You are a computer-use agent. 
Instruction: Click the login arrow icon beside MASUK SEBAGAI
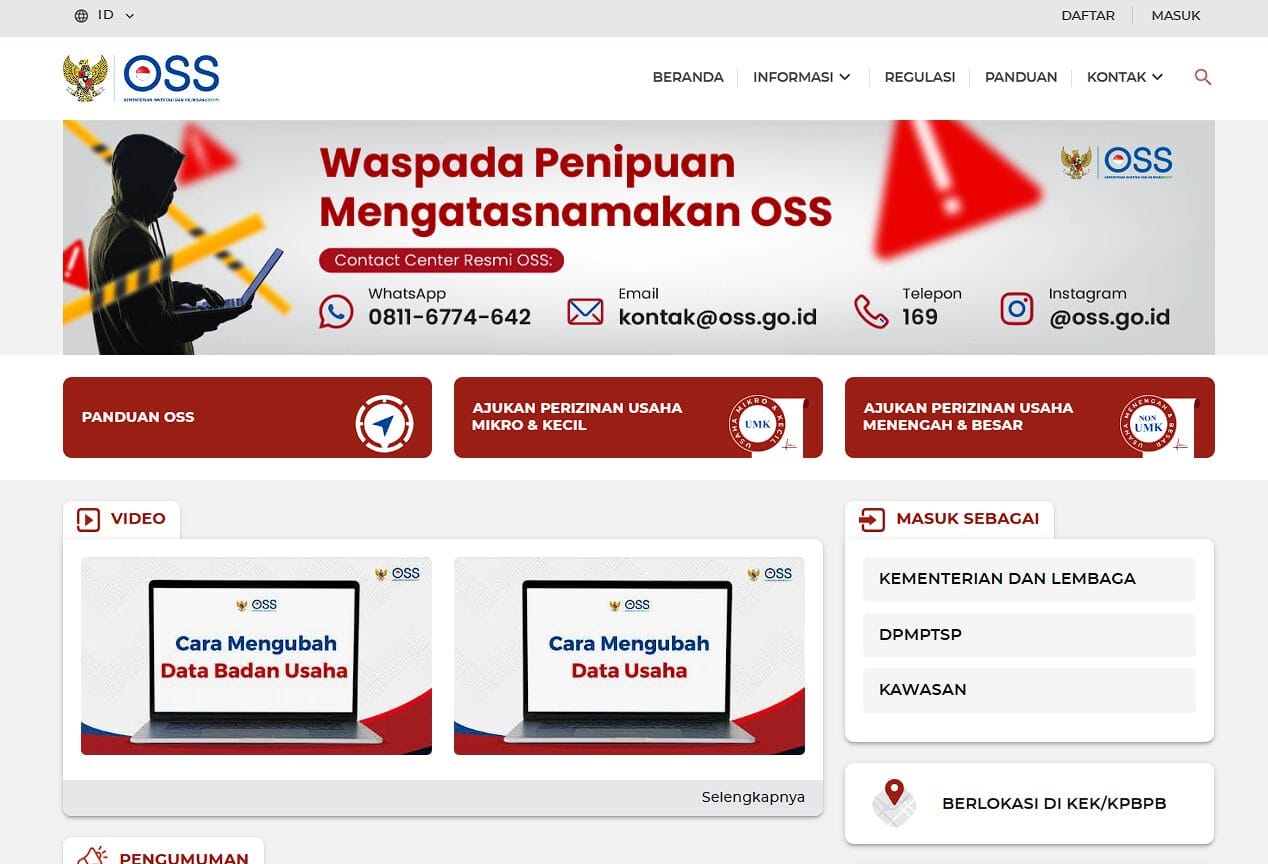pos(872,519)
